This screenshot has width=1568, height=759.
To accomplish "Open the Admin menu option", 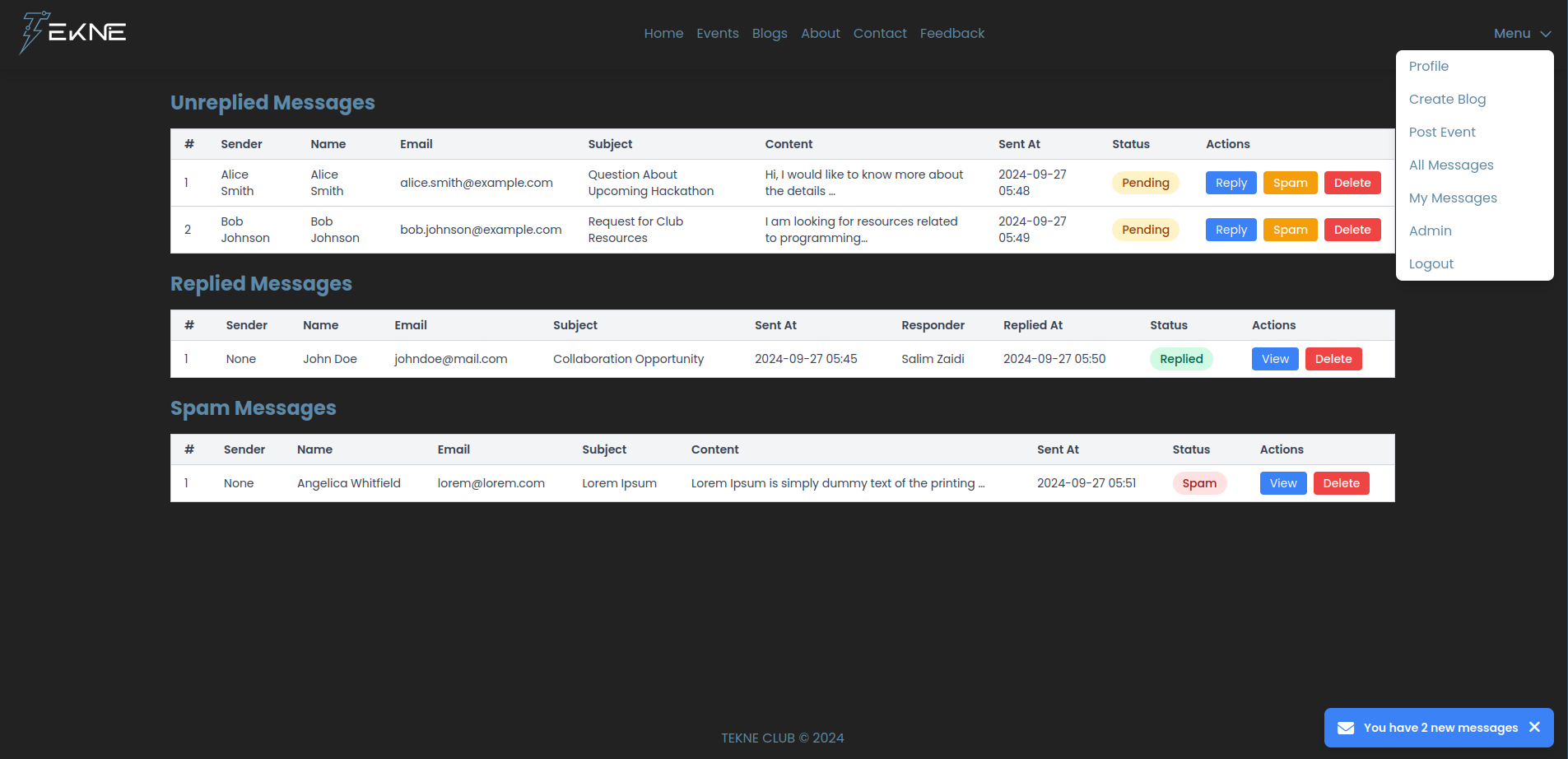I will (1430, 231).
